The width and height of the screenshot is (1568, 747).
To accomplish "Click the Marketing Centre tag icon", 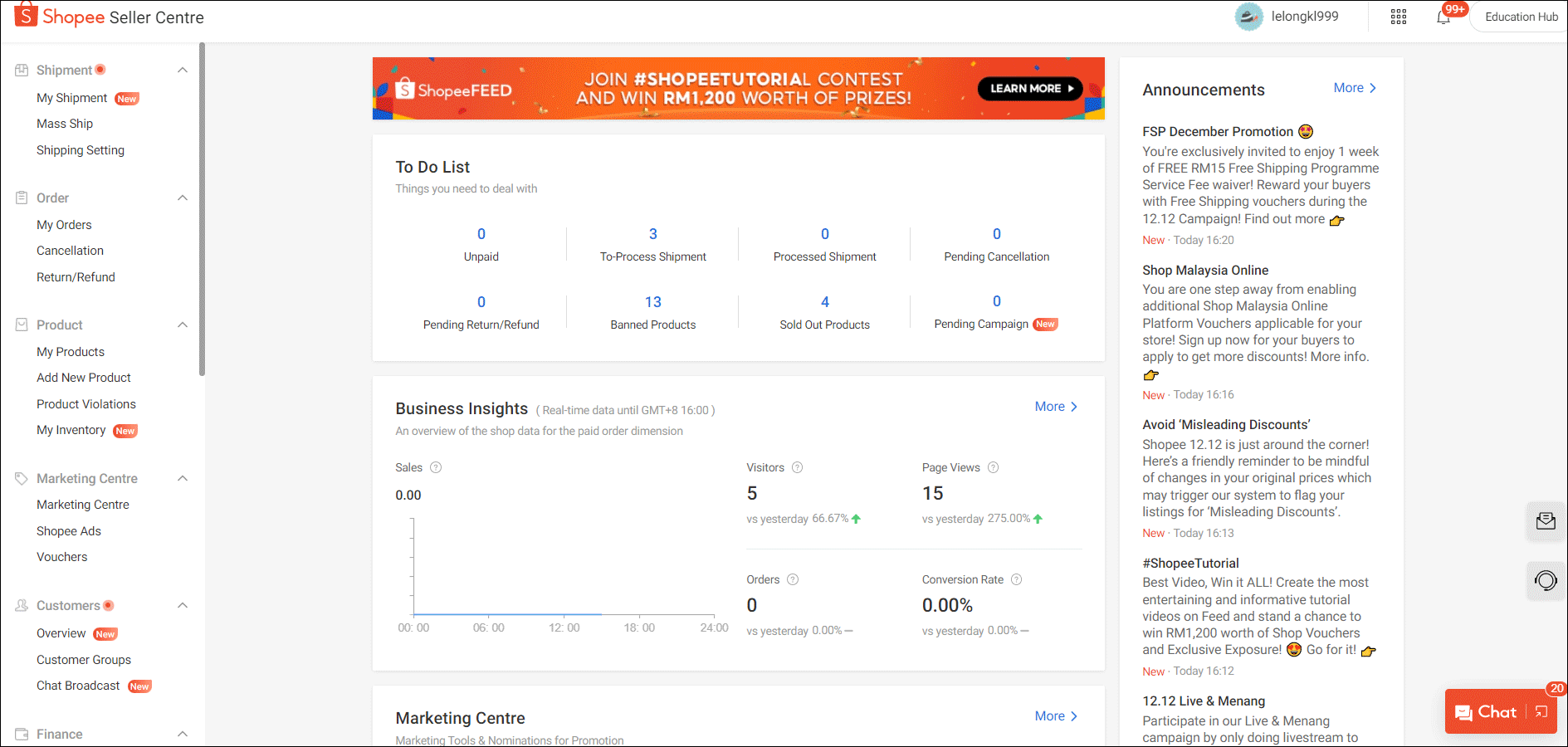I will [20, 478].
